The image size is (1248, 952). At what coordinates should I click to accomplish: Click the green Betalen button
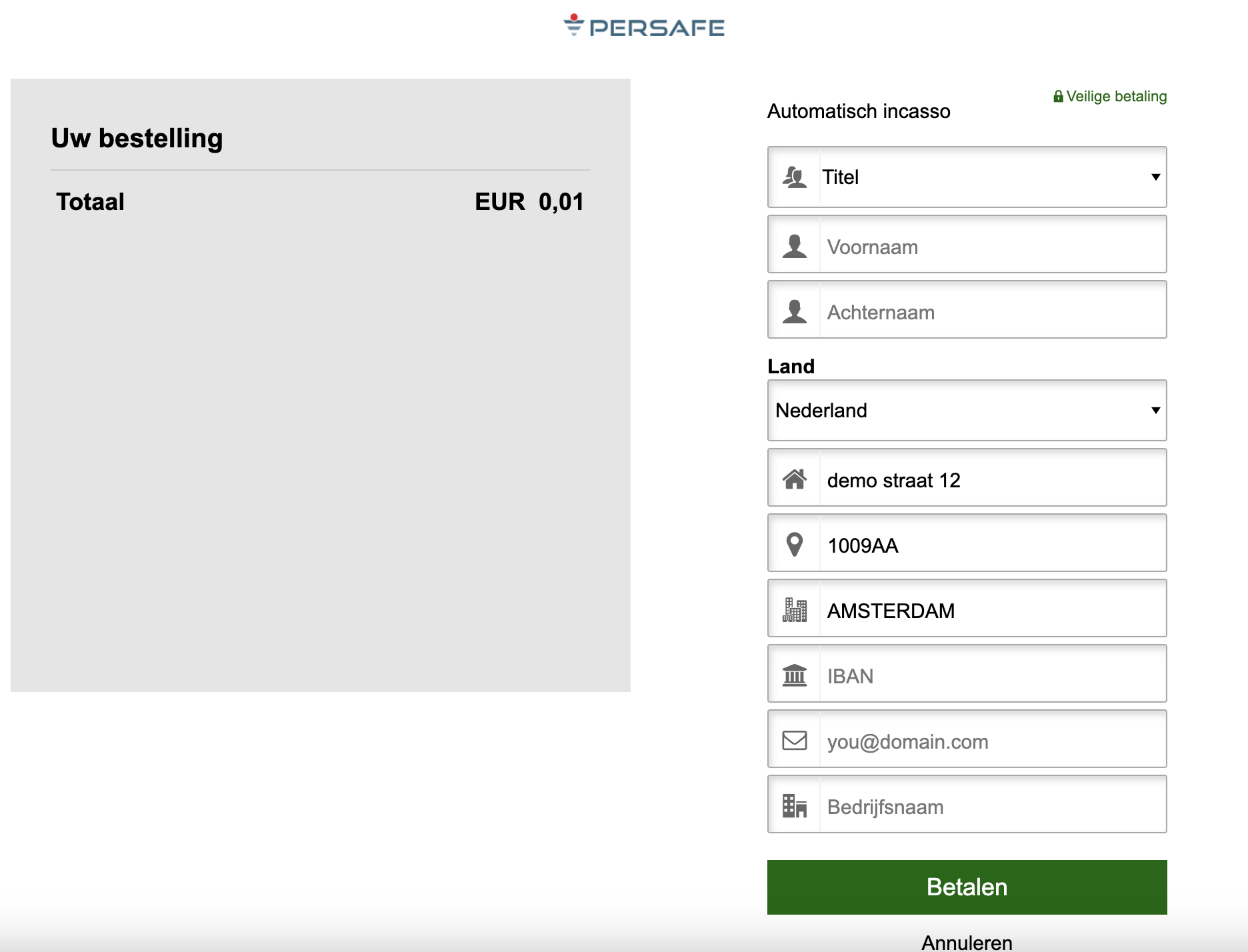967,887
